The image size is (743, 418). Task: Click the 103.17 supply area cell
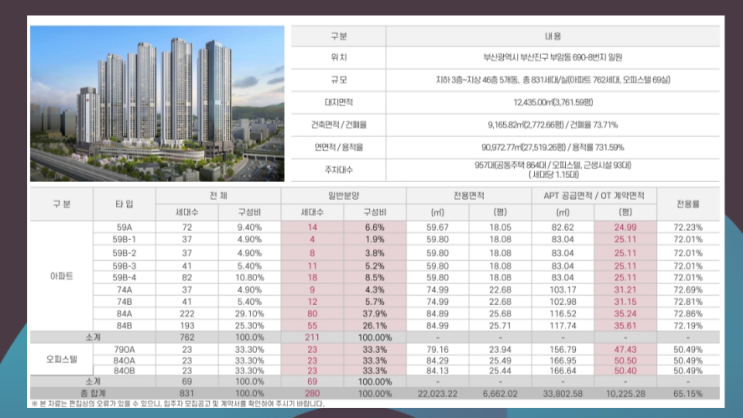point(562,290)
